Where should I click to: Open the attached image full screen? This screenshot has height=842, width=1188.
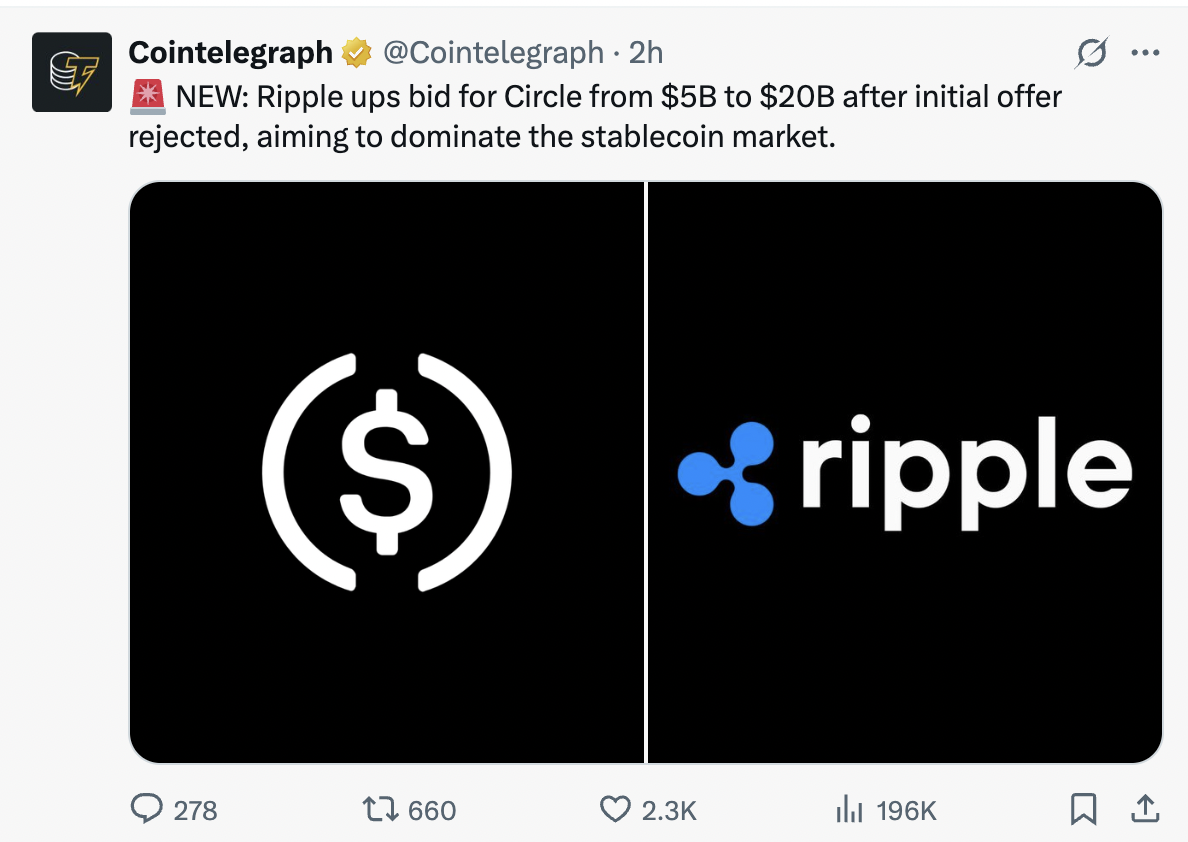pos(645,470)
